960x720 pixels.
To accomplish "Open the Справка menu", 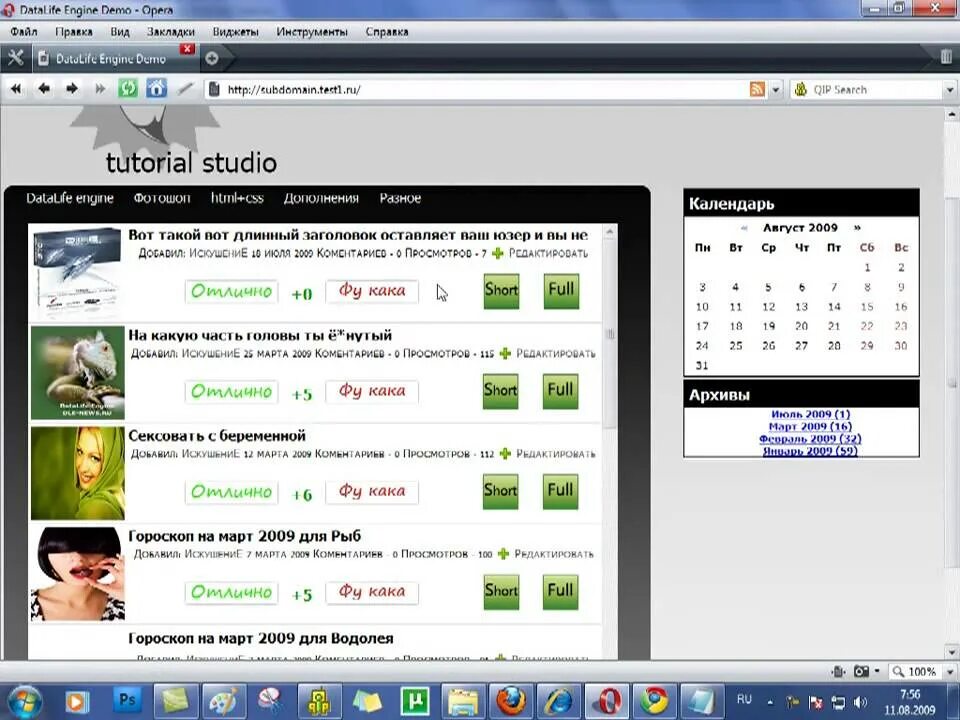I will tap(387, 32).
